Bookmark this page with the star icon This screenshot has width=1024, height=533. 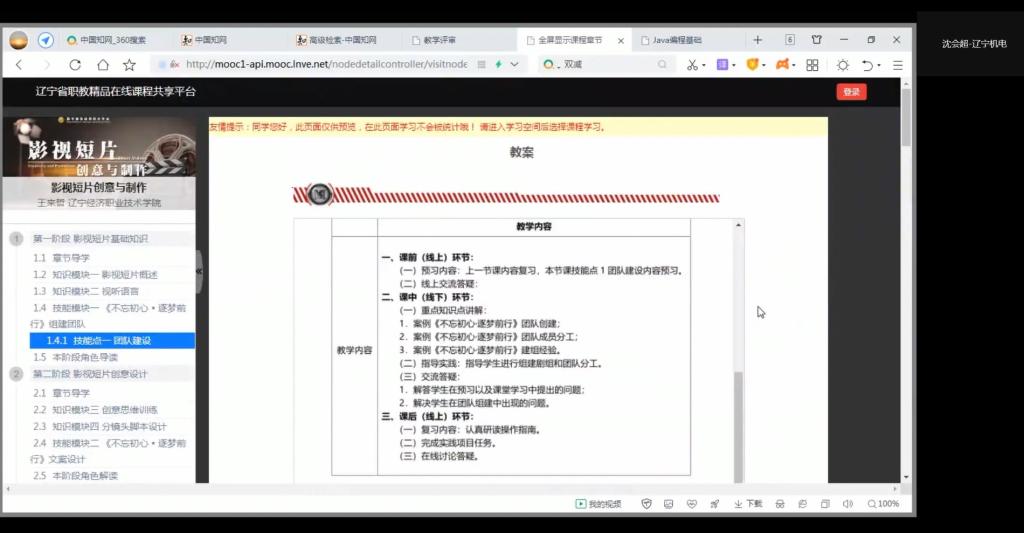click(129, 65)
